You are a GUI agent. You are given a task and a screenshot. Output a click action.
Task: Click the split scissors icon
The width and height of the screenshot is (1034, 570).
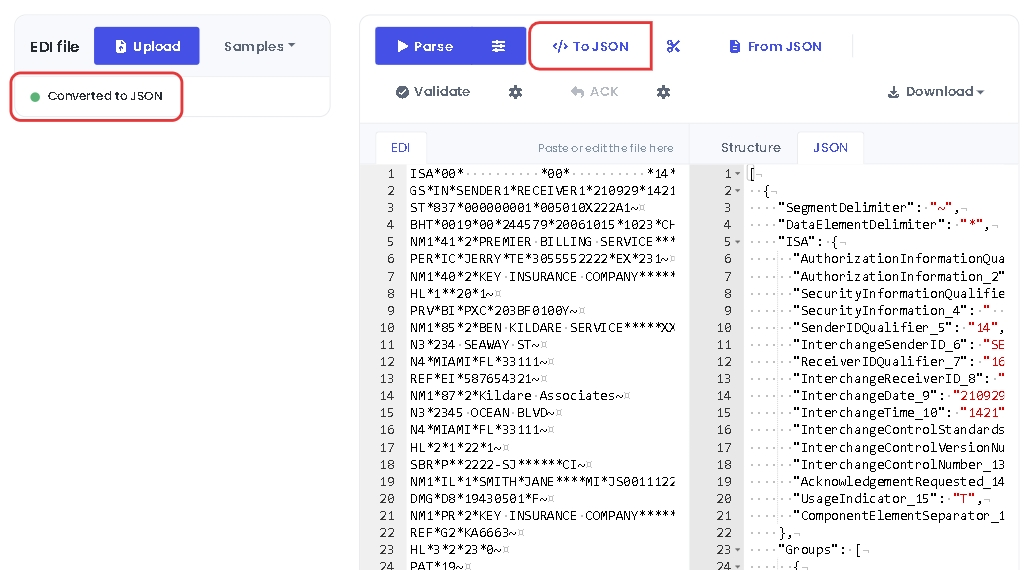point(673,46)
